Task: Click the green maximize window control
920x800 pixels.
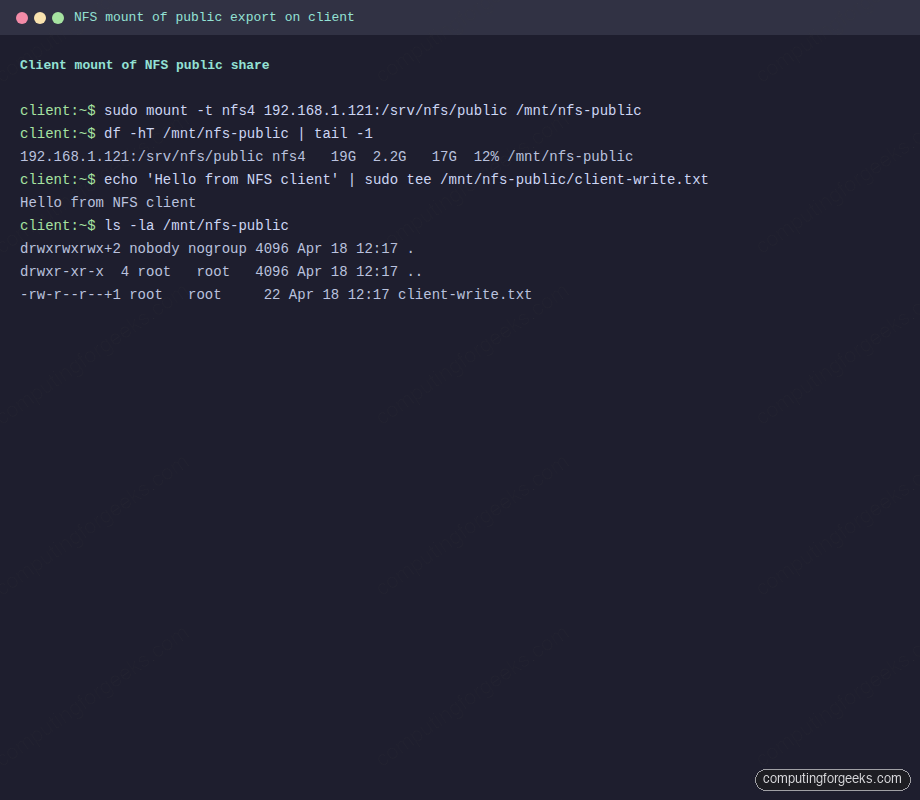Action: click(57, 17)
